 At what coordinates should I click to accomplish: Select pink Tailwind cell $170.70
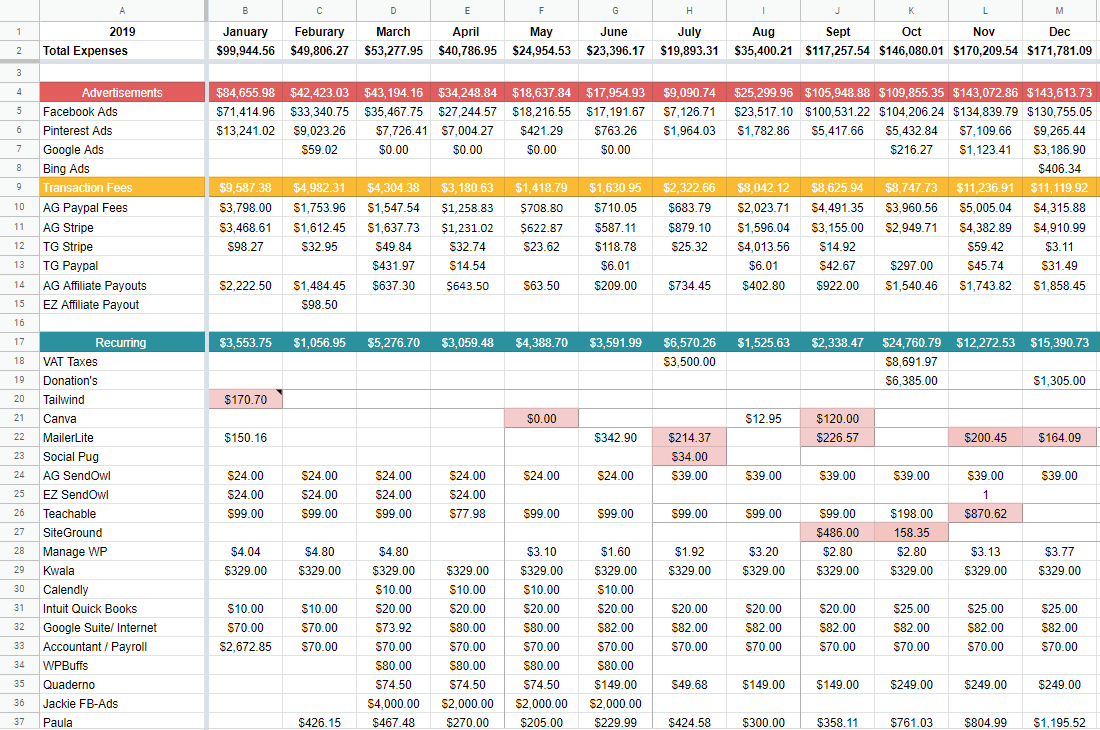pos(245,399)
